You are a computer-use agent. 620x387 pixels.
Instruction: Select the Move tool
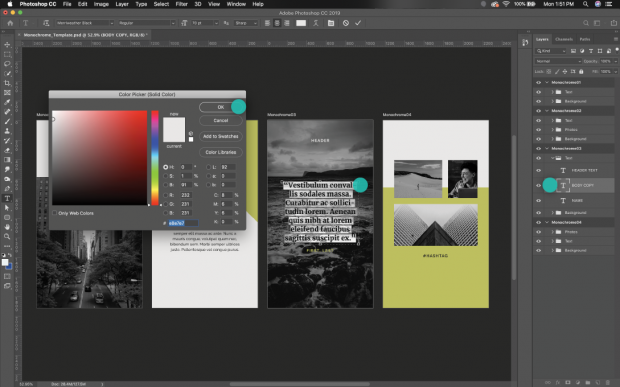(x=7, y=45)
